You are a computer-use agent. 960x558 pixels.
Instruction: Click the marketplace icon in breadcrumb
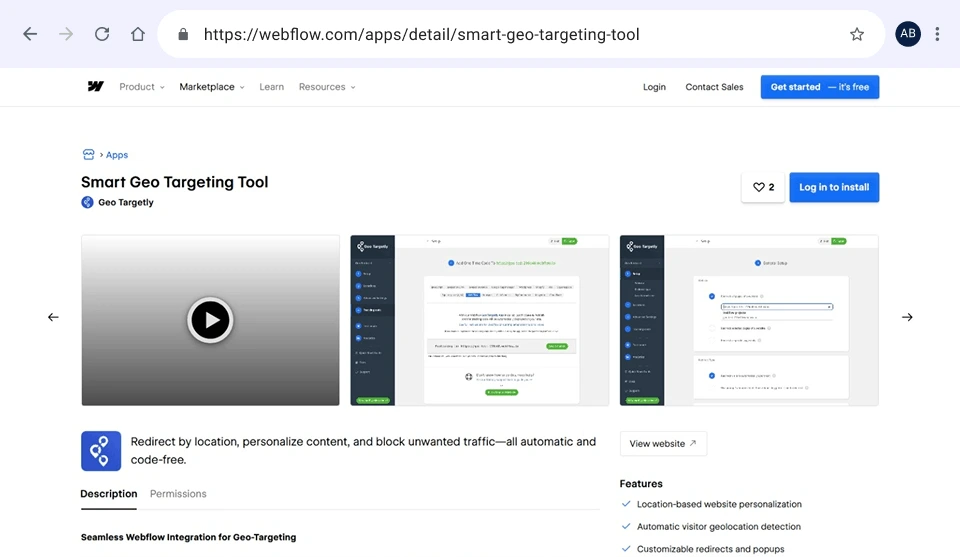pos(89,154)
